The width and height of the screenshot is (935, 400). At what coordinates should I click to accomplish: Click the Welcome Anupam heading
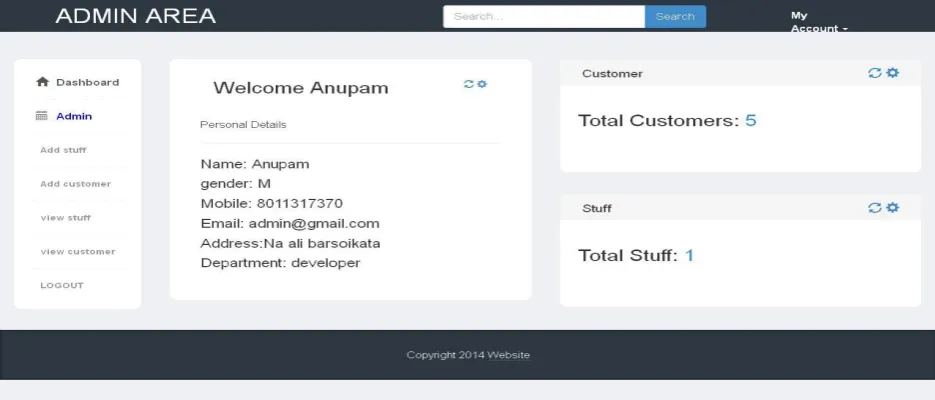tap(301, 88)
